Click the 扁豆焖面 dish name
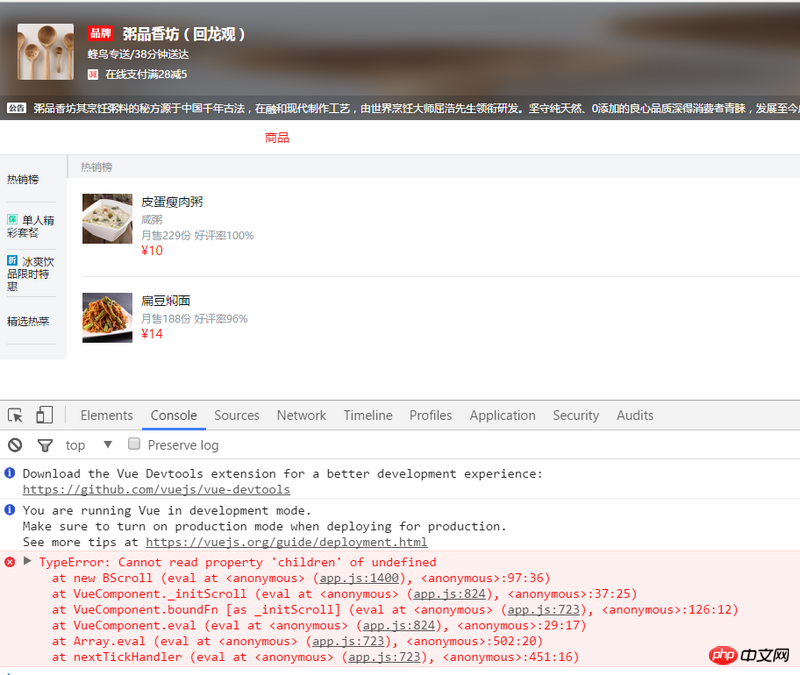The image size is (800, 675). 166,301
